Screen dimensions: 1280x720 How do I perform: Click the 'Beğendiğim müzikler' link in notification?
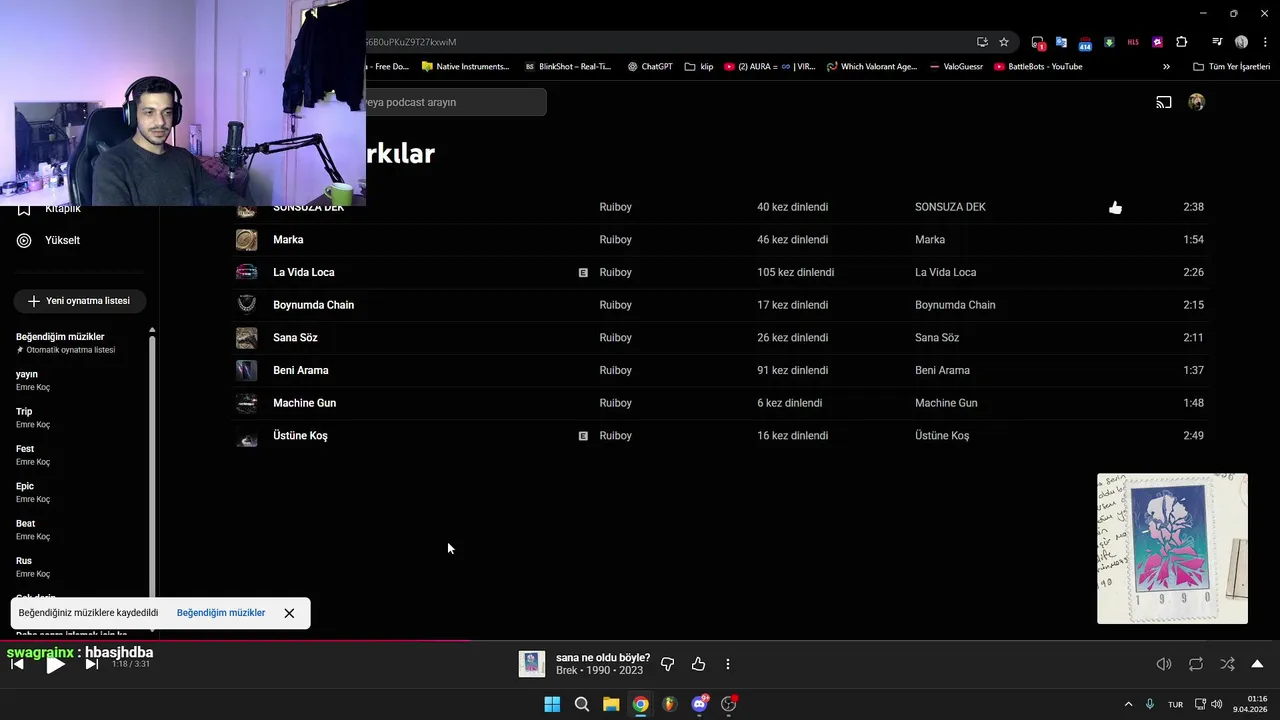221,613
